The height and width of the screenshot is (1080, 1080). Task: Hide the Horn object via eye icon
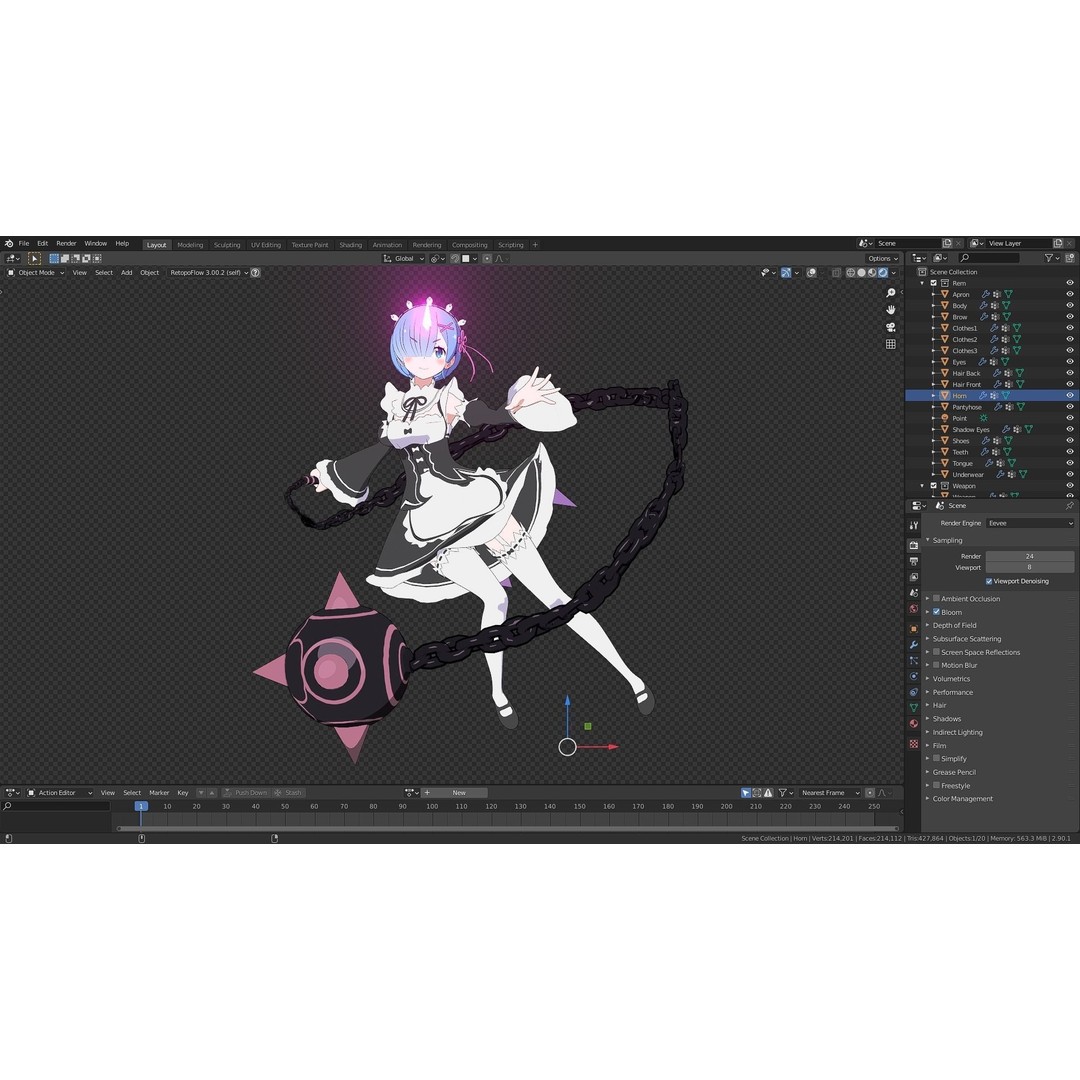coord(1070,395)
